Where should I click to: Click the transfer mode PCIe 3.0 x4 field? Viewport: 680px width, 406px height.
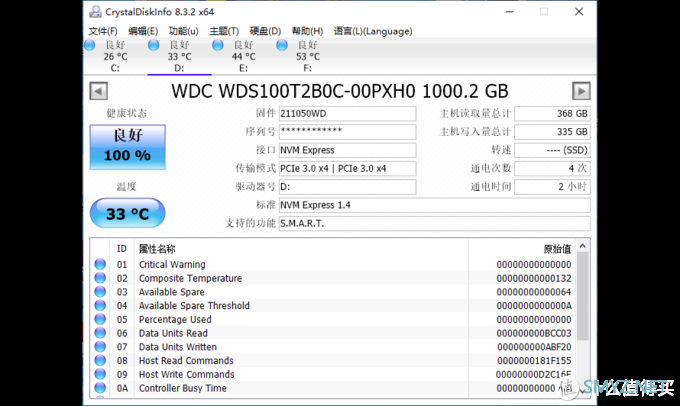(347, 168)
